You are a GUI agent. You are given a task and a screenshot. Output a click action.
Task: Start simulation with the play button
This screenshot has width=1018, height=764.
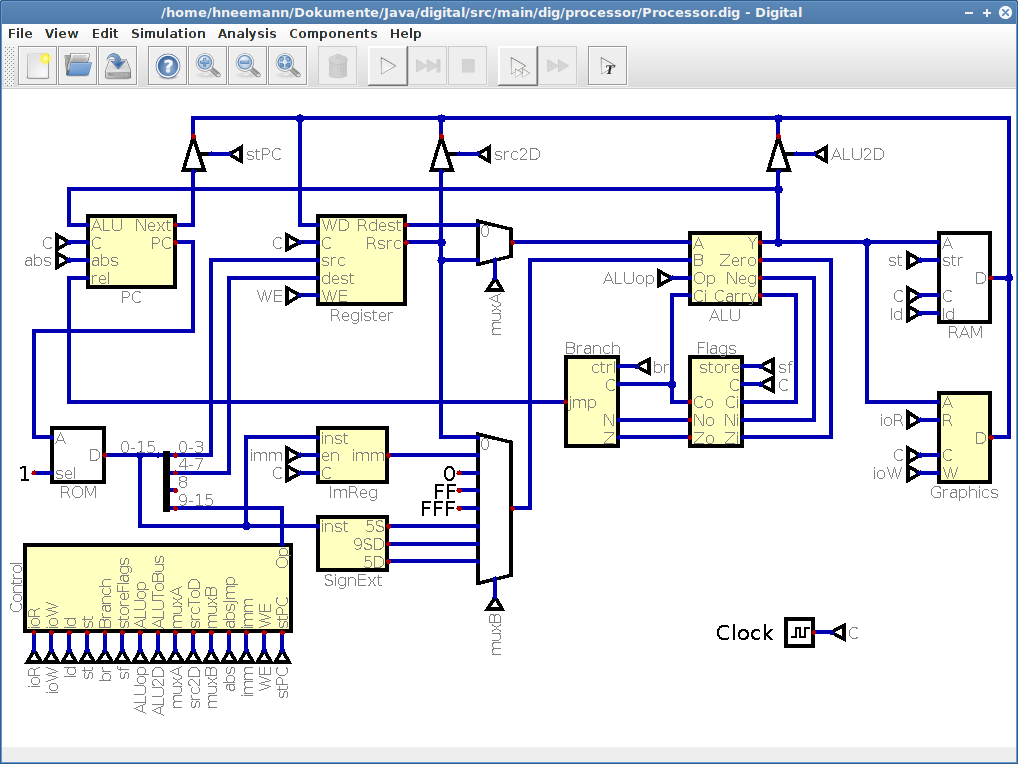coord(388,66)
